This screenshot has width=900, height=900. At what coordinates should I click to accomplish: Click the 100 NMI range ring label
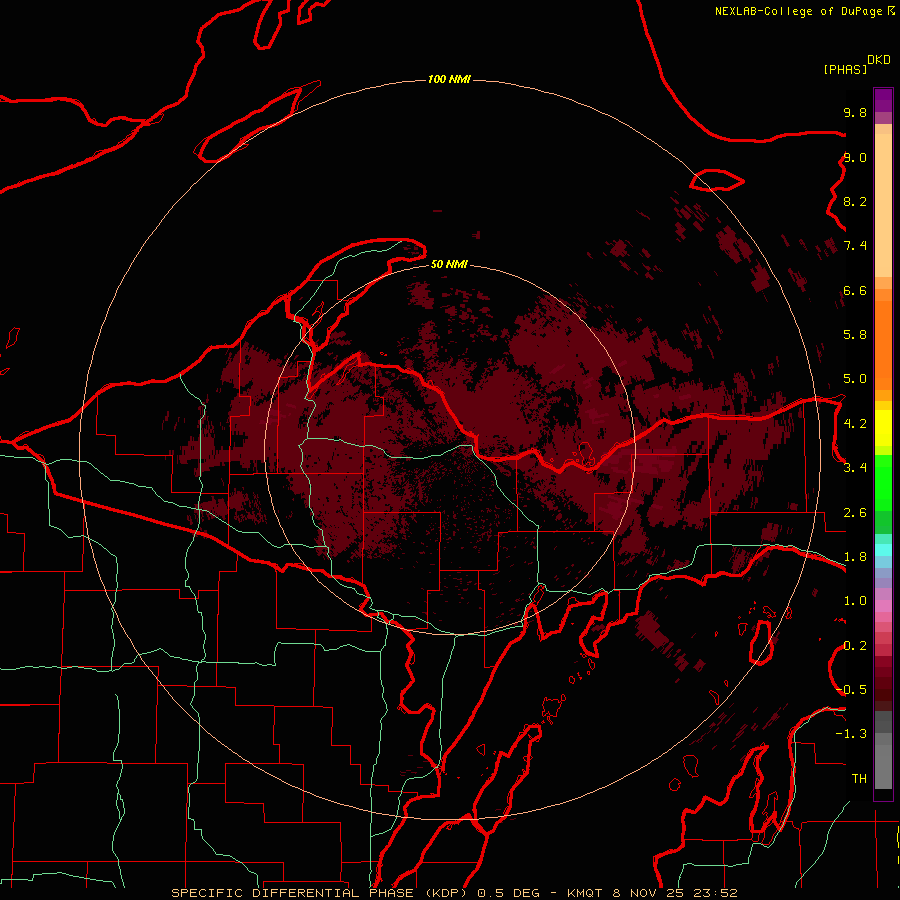[x=449, y=79]
